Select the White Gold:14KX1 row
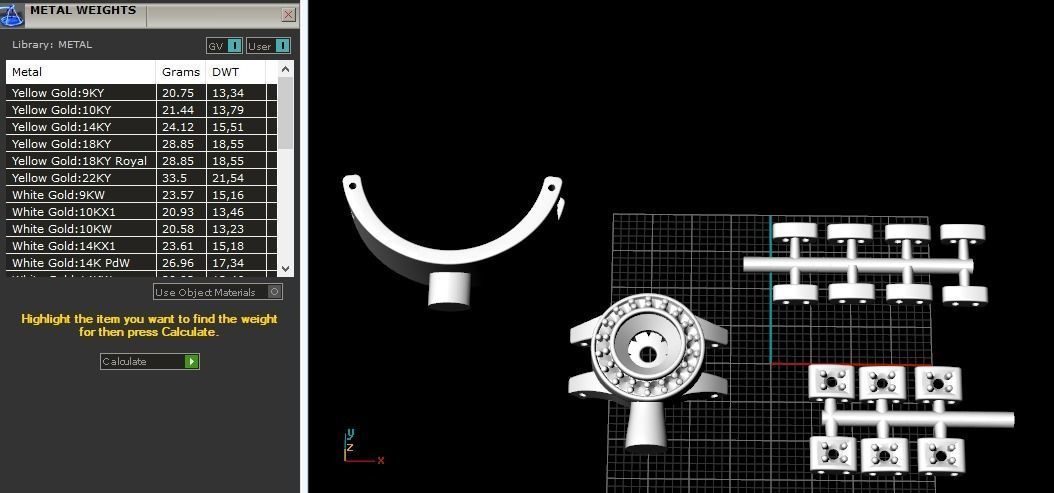Screen dimensions: 1054x493 click(x=141, y=246)
